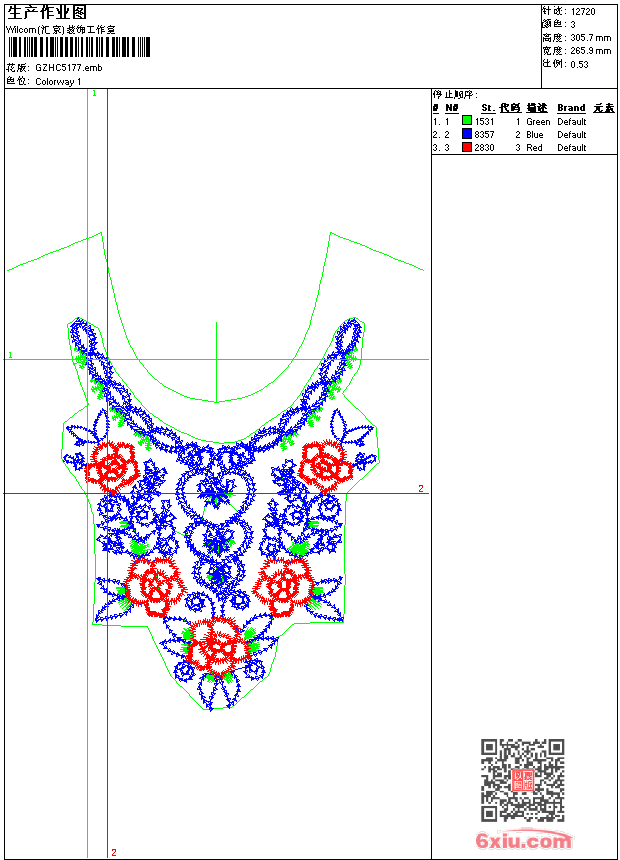This screenshot has height=860, width=620.
Task: Click the blue thread color swatch
Action: 467,134
